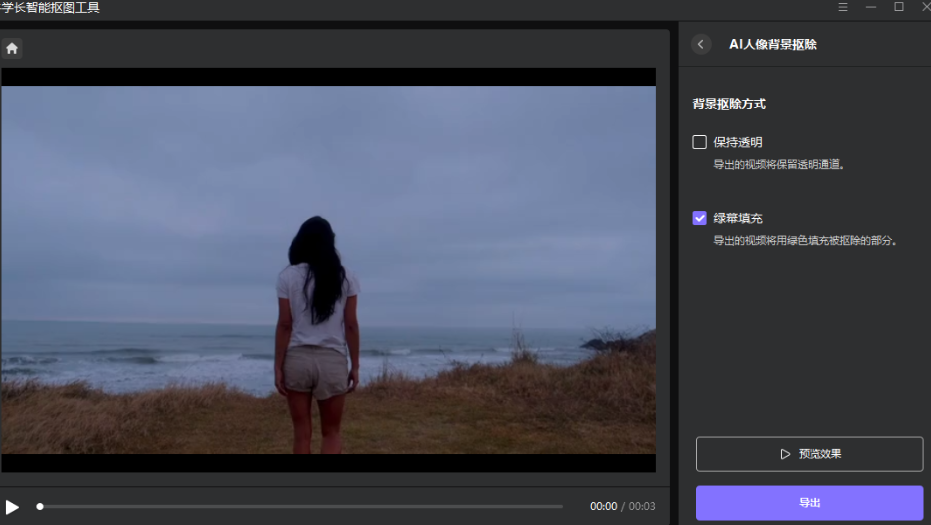Click the middle of the playback progress bar

300,507
